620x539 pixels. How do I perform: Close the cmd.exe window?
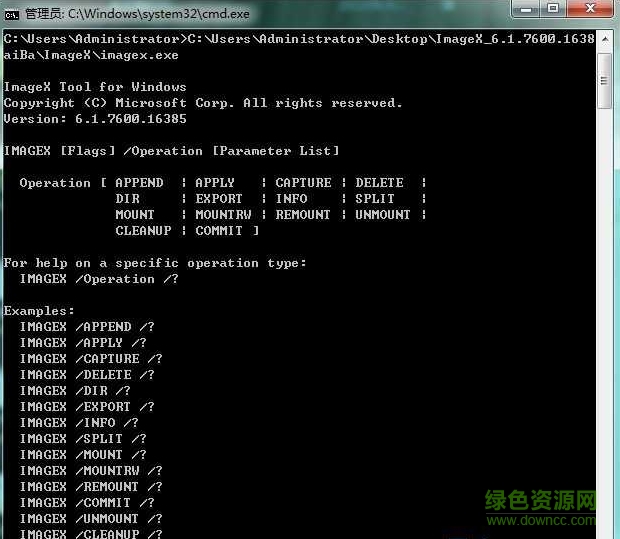point(590,9)
